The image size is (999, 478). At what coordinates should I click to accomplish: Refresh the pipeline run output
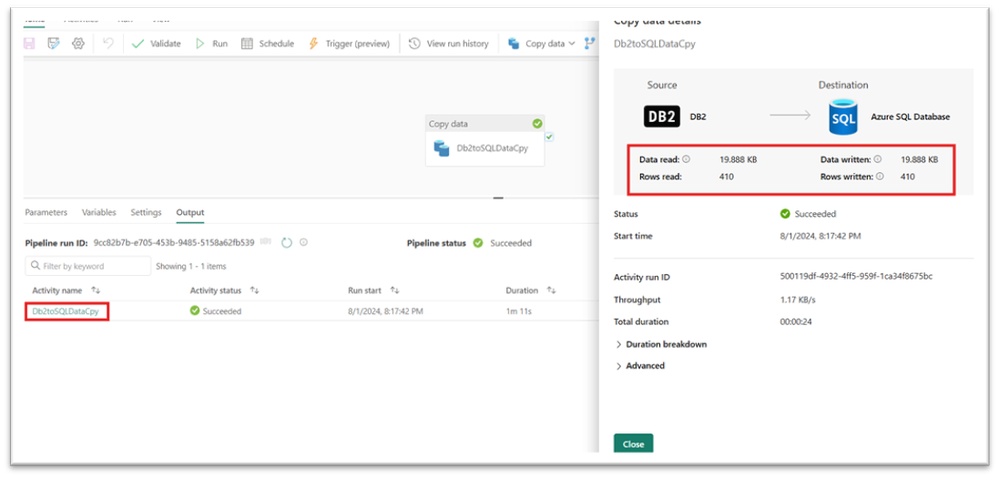287,243
